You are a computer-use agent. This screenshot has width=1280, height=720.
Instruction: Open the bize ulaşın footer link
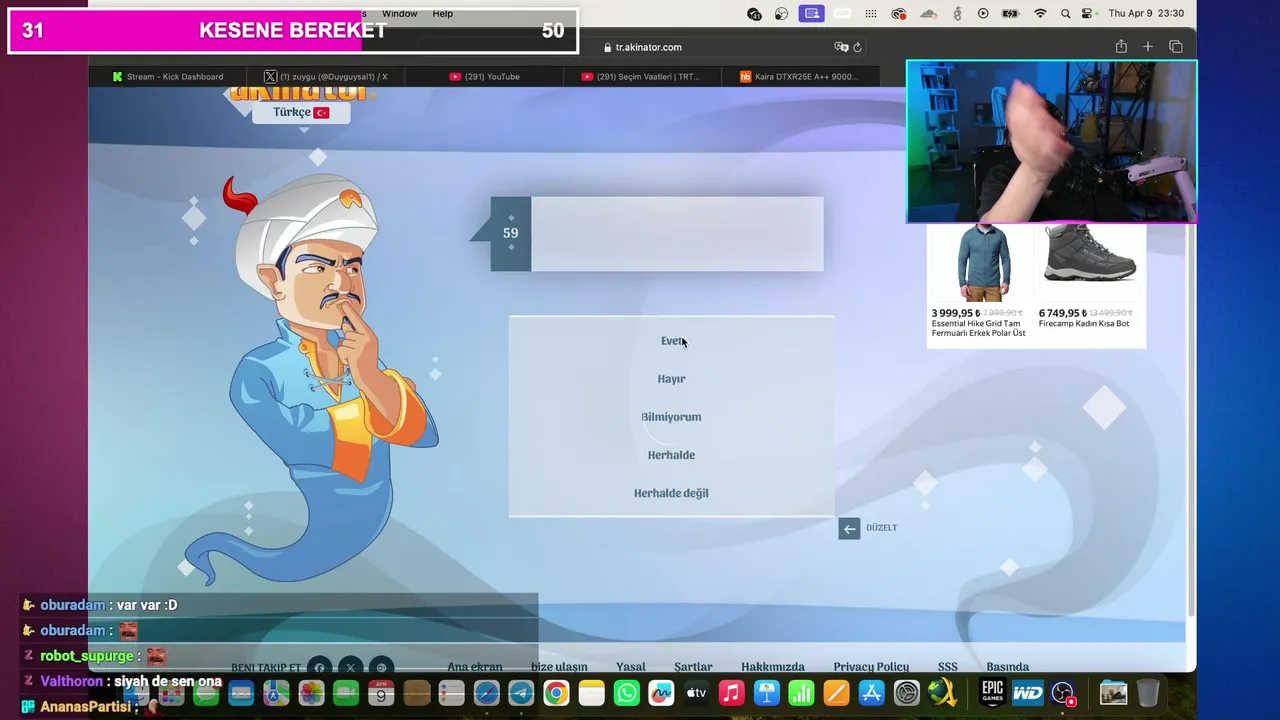coord(559,667)
